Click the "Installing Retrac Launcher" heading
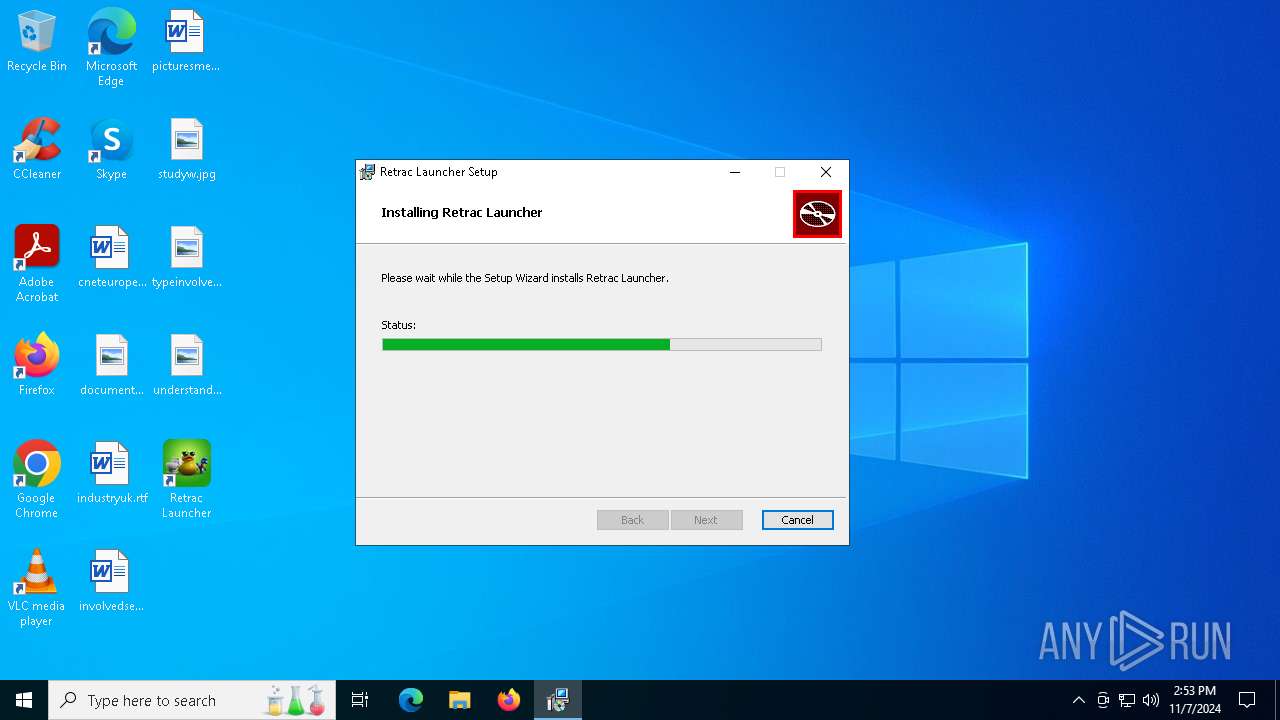 point(462,212)
